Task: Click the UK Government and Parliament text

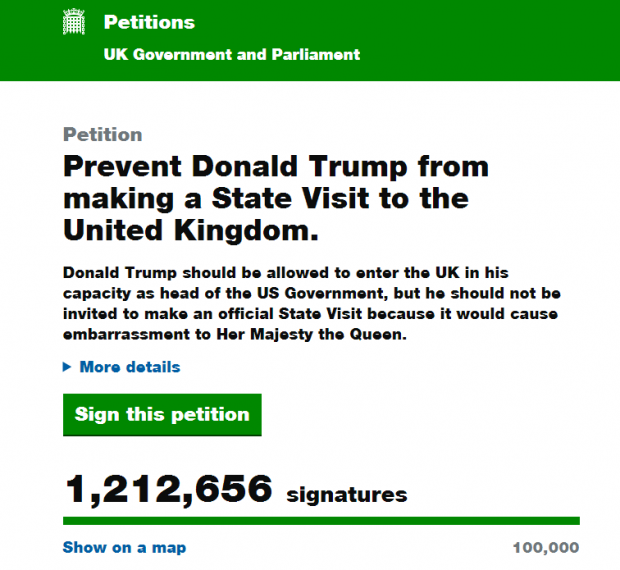Action: pyautogui.click(x=232, y=54)
